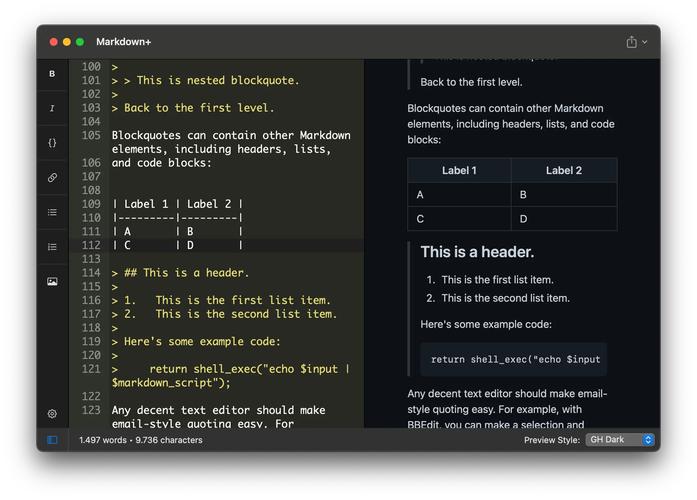The height and width of the screenshot is (500, 697).
Task: Insert unordered bullet list
Action: pos(52,212)
